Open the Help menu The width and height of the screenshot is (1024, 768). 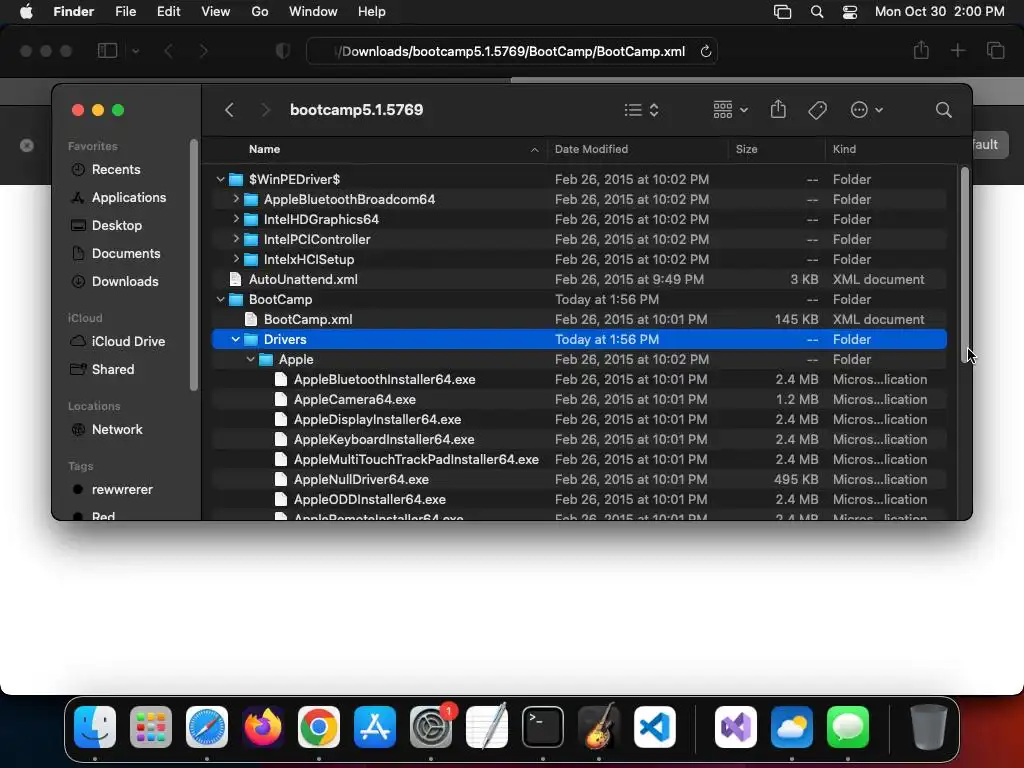click(x=372, y=12)
